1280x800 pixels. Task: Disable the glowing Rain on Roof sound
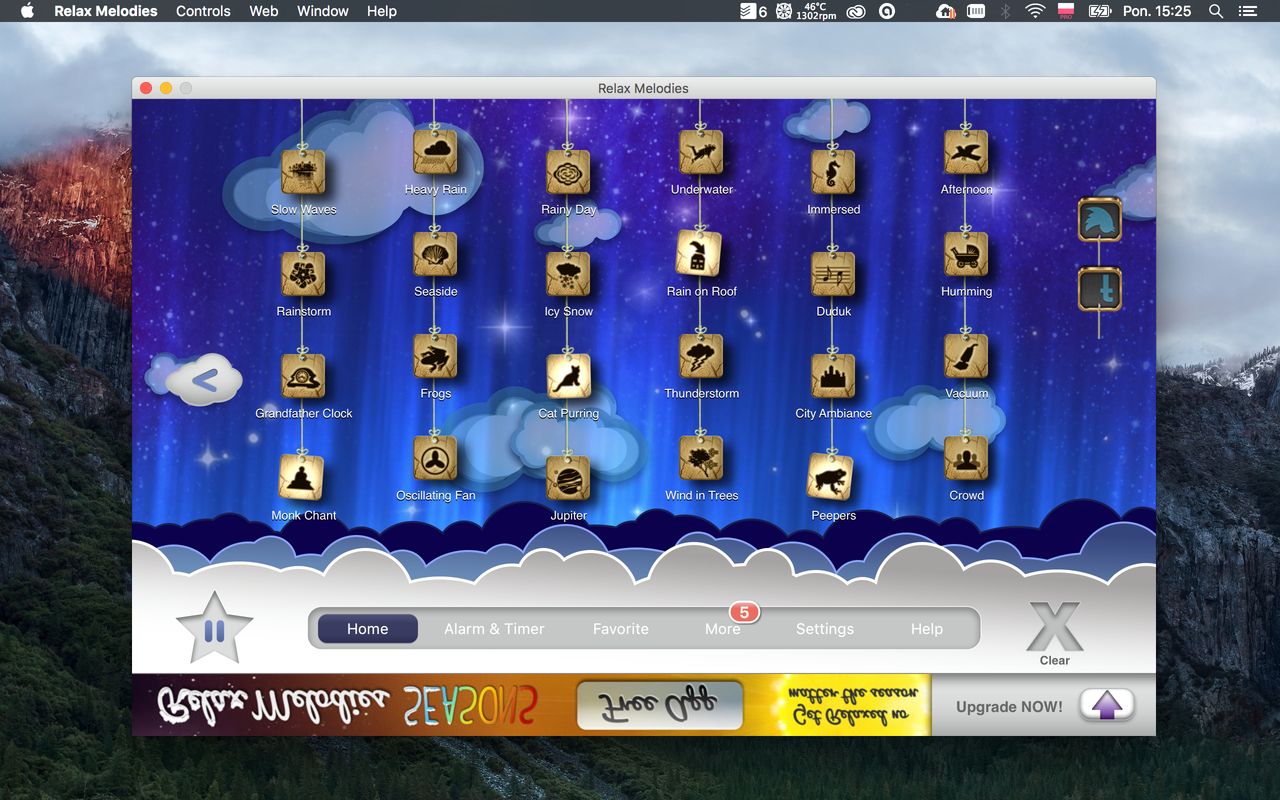(701, 254)
